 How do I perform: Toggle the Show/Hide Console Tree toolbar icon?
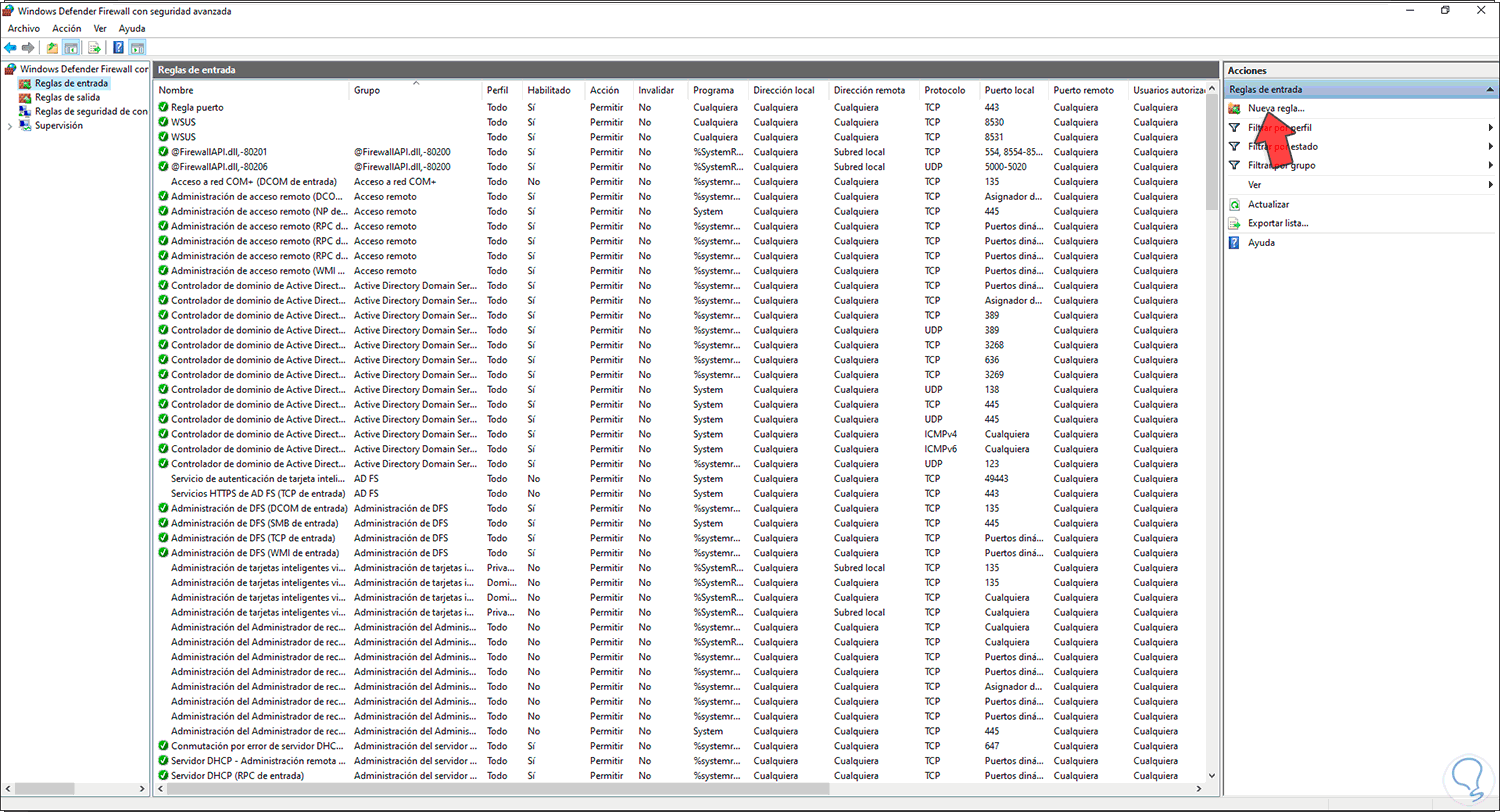(x=72, y=47)
